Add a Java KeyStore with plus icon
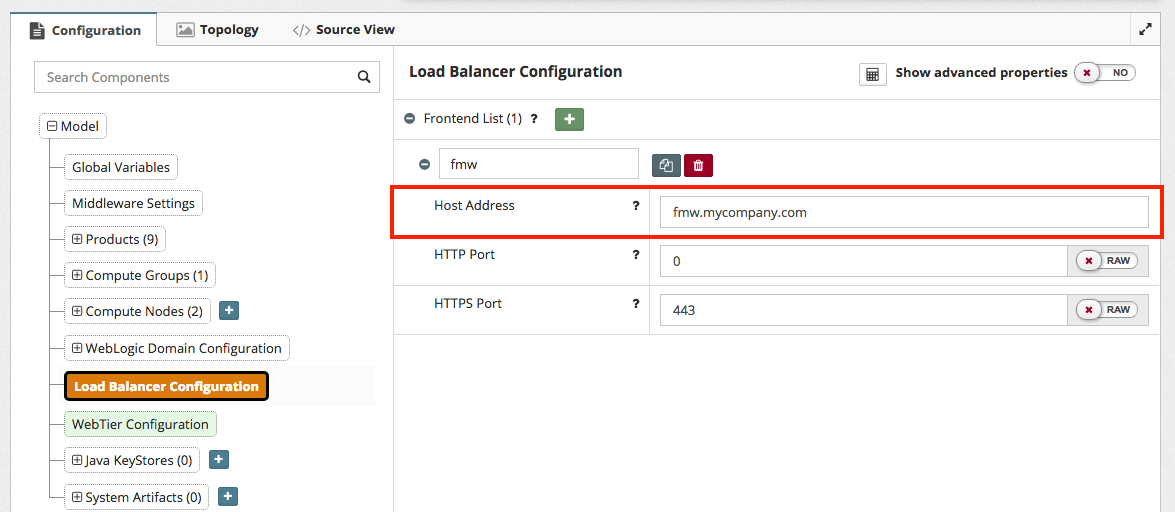This screenshot has width=1175, height=512. pyautogui.click(x=219, y=460)
